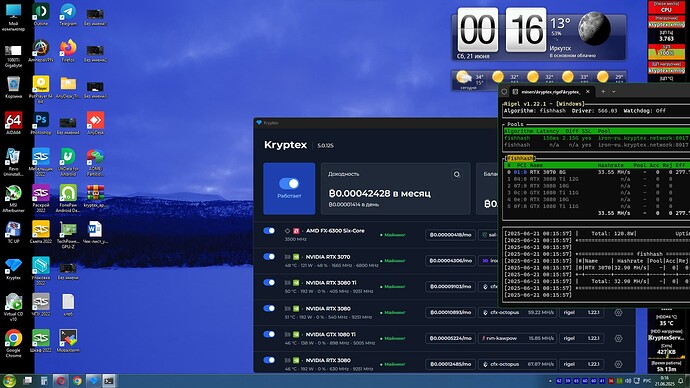The image size is (690, 388).
Task: Disable mining on AMD FX-6300 Six-Core
Action: [269, 231]
